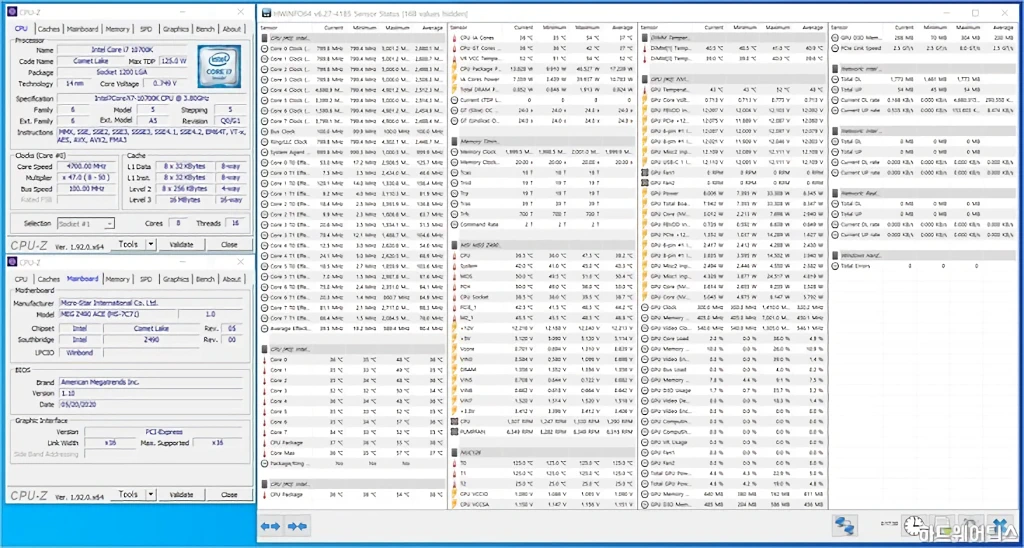1024x548 pixels.
Task: Reset the HWiNFO elapsed time clock icon
Action: click(x=916, y=524)
